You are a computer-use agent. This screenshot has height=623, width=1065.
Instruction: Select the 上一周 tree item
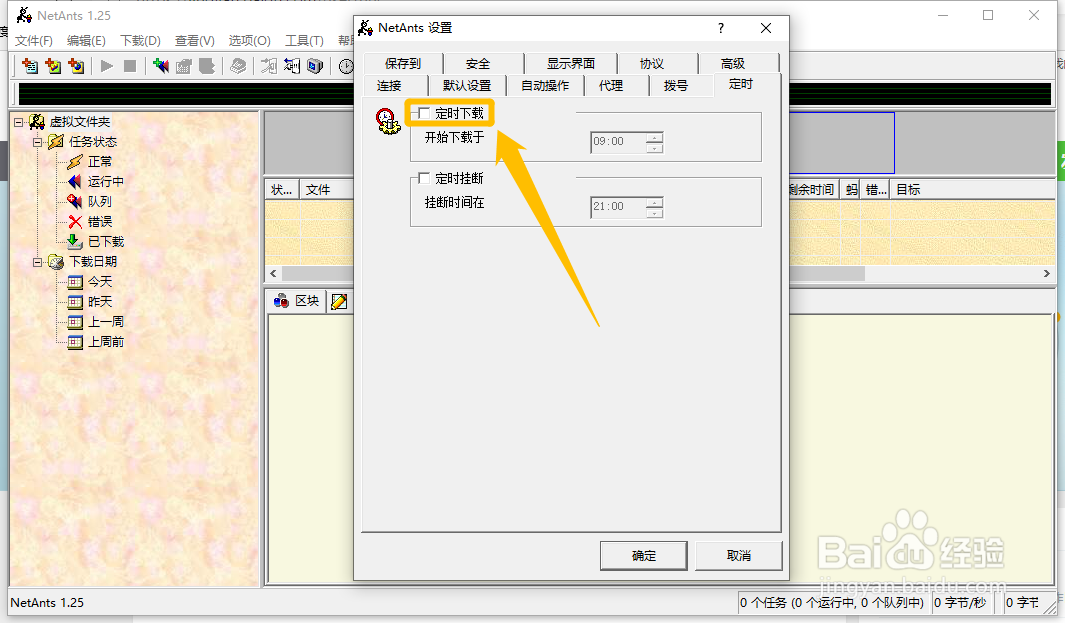[x=106, y=321]
